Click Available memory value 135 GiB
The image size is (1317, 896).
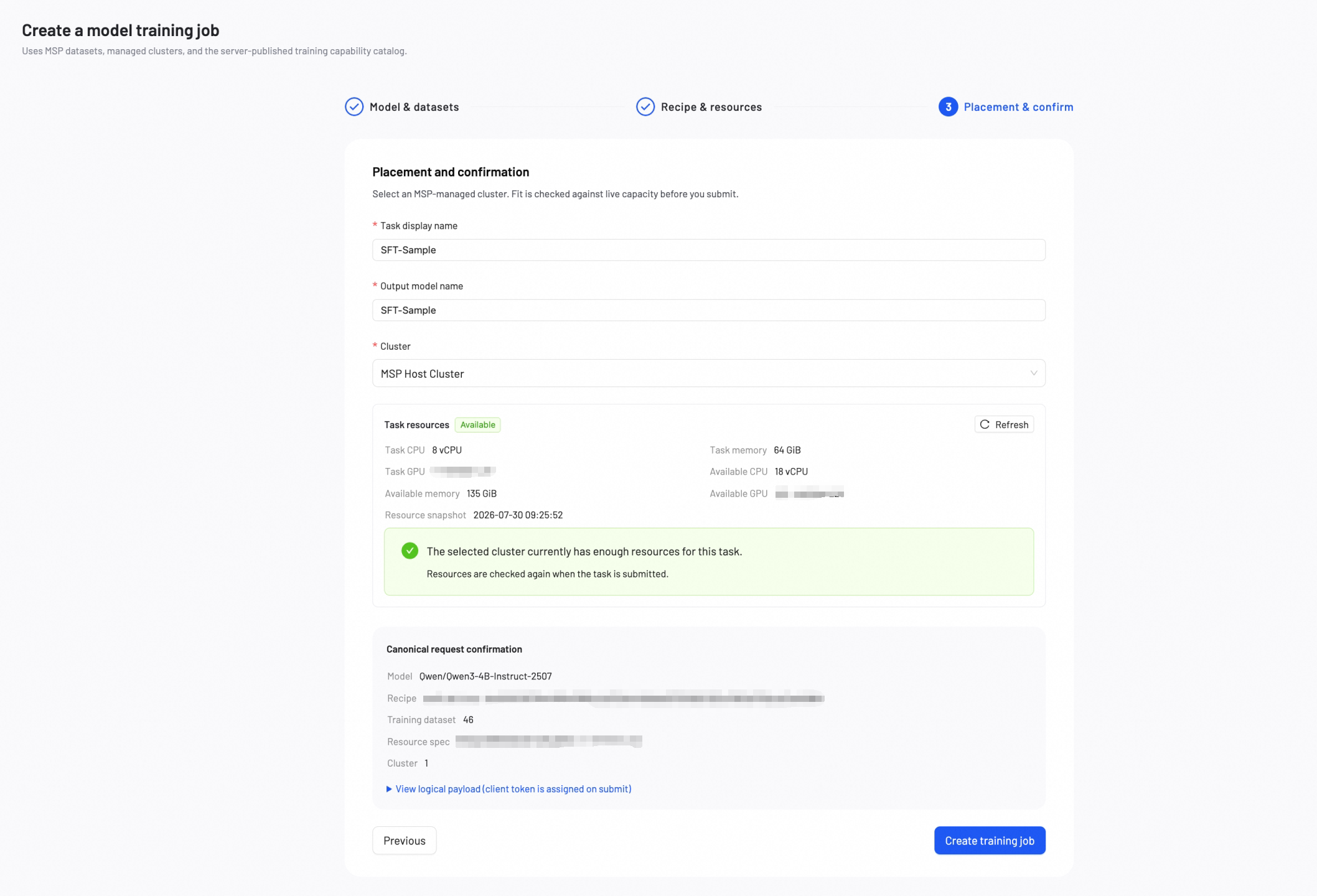(x=482, y=493)
